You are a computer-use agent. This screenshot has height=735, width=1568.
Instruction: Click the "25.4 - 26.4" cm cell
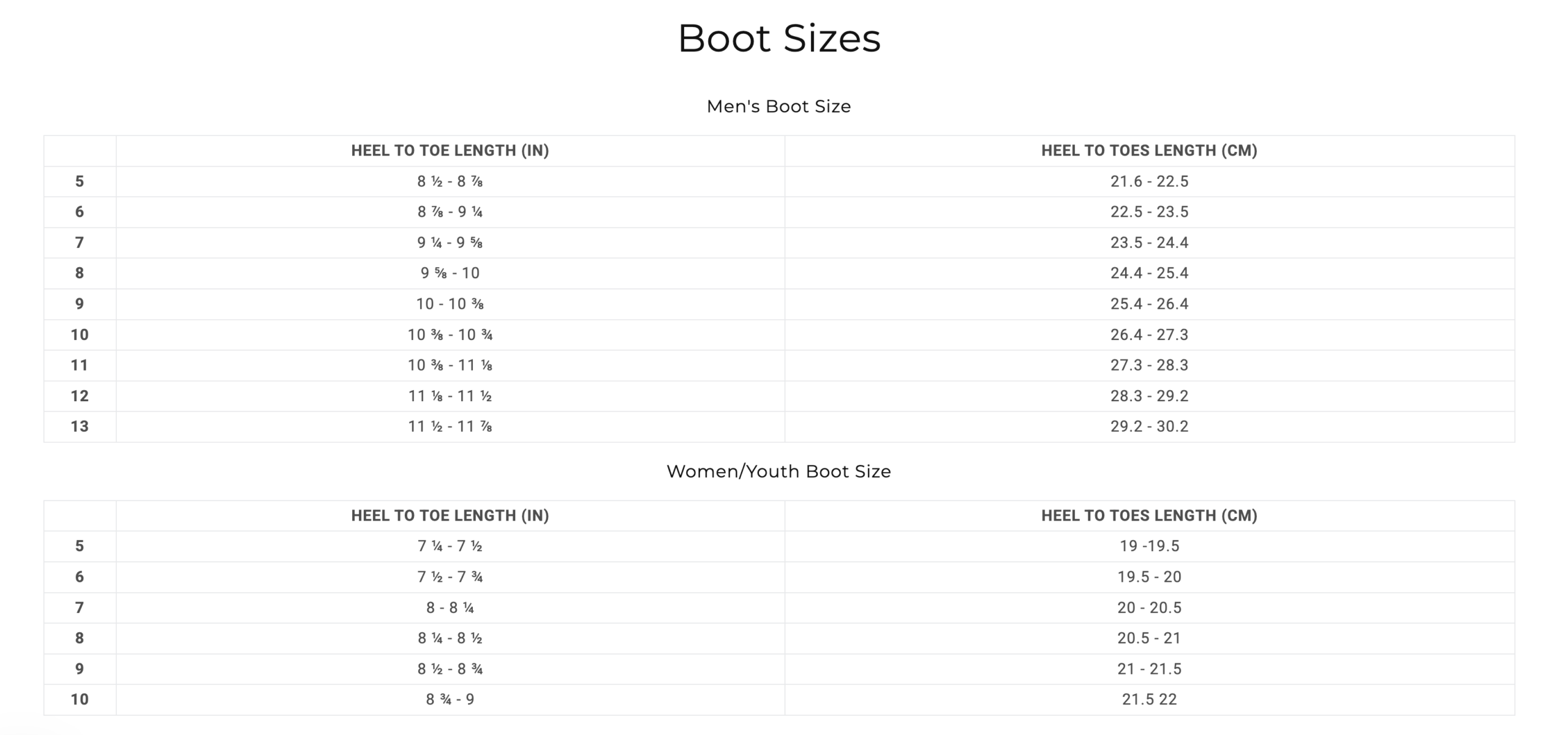[x=1149, y=304]
